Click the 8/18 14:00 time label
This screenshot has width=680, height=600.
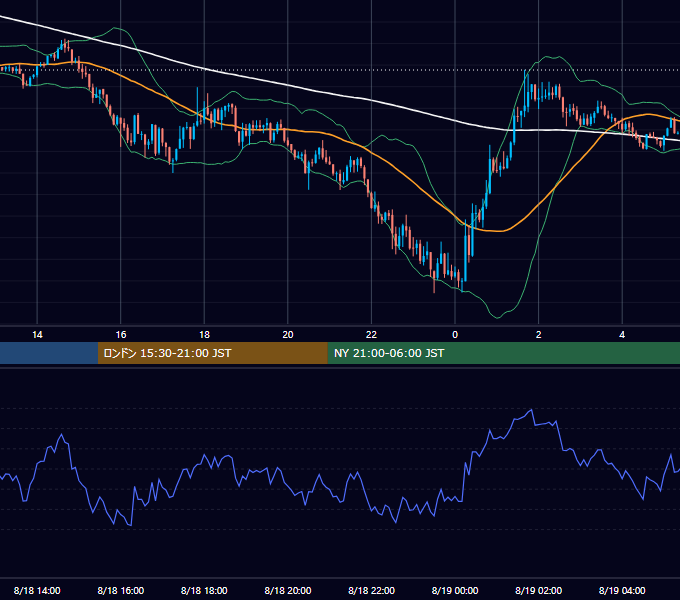click(37, 590)
